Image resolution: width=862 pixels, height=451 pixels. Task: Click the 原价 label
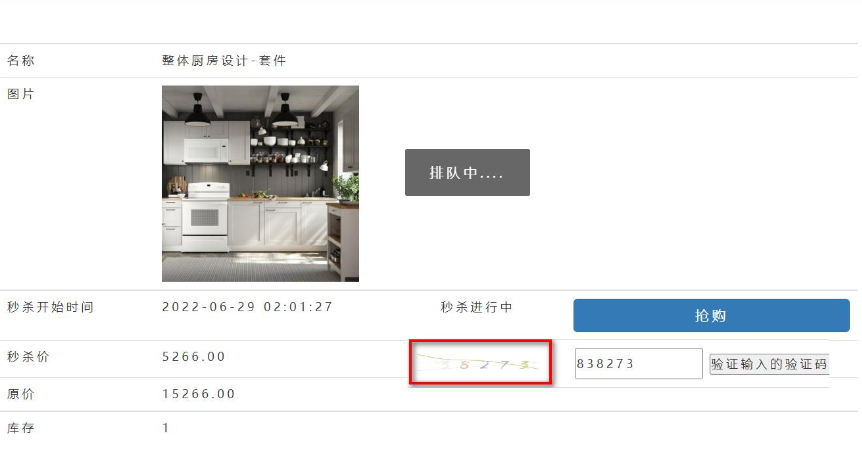click(x=21, y=394)
